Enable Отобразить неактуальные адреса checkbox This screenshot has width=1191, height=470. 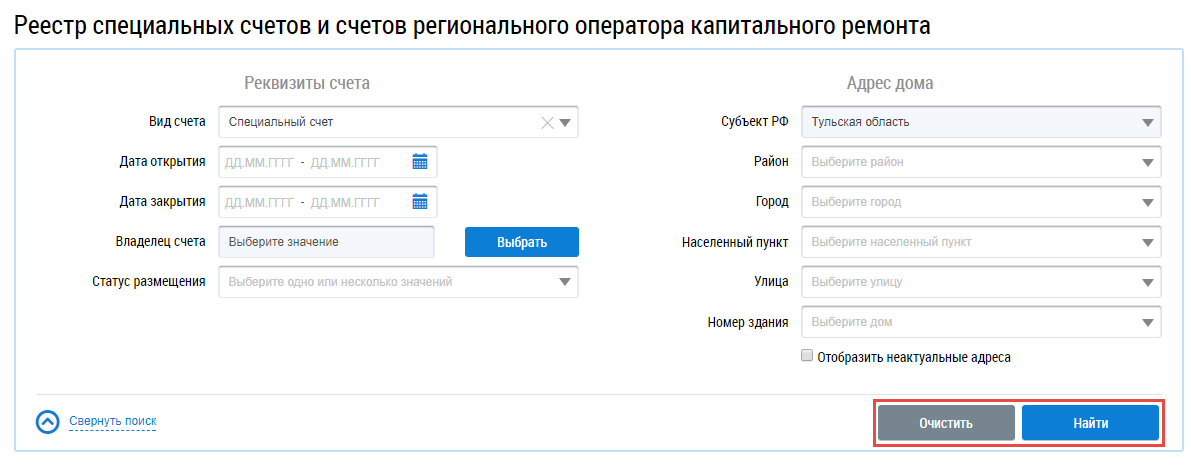coord(807,356)
